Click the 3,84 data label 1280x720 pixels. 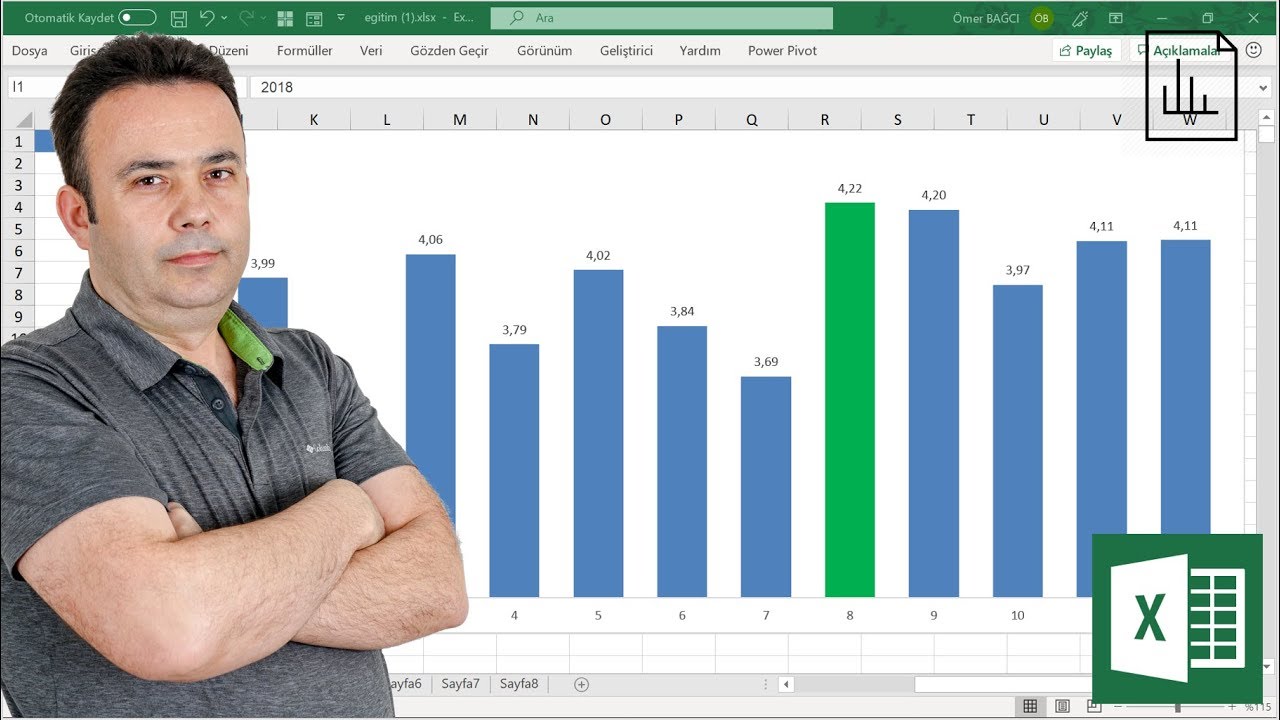click(x=682, y=311)
